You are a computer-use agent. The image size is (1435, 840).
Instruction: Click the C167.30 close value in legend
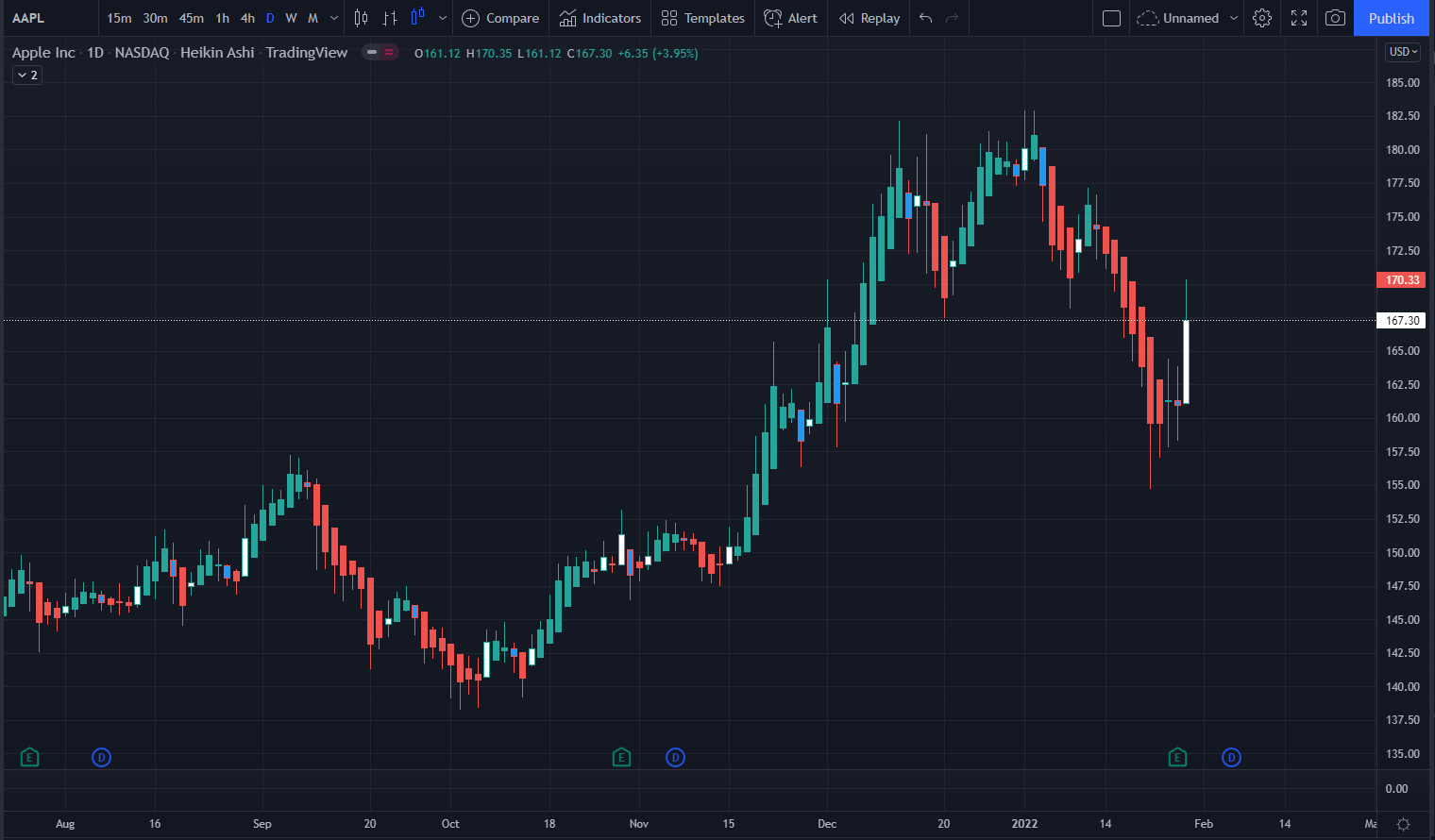click(x=590, y=54)
